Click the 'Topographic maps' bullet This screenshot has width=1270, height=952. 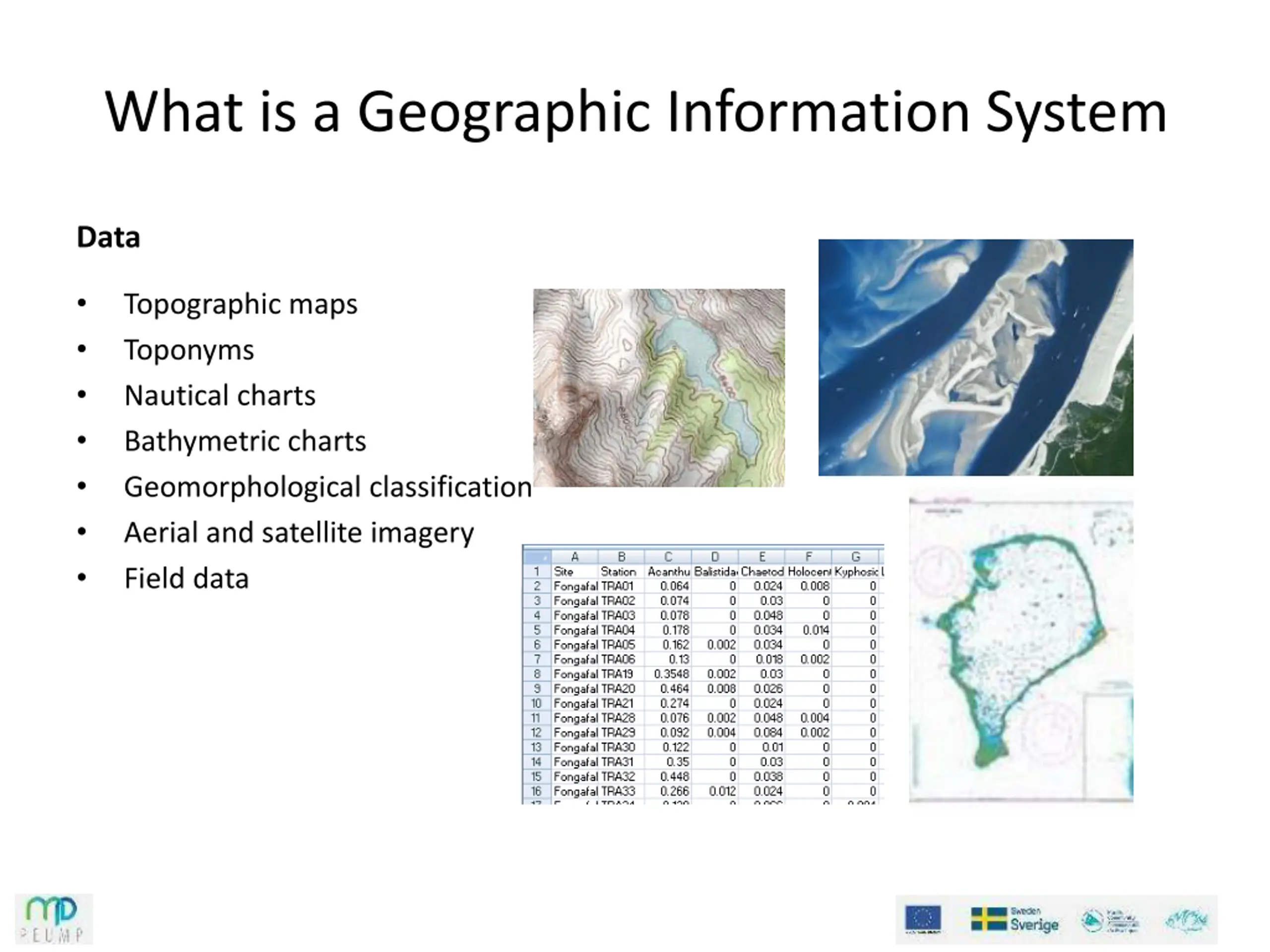click(x=241, y=304)
